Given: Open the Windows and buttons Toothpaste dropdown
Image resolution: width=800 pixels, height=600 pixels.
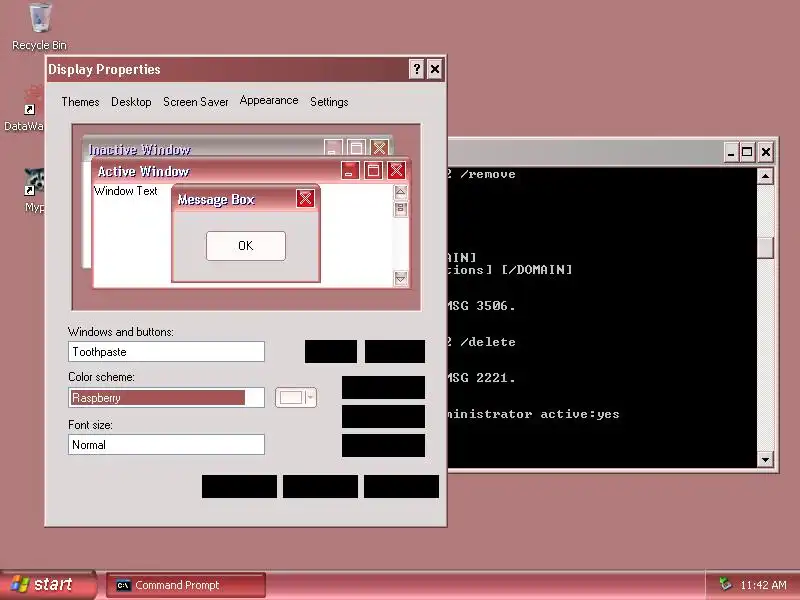Looking at the screenshot, I should pos(166,352).
